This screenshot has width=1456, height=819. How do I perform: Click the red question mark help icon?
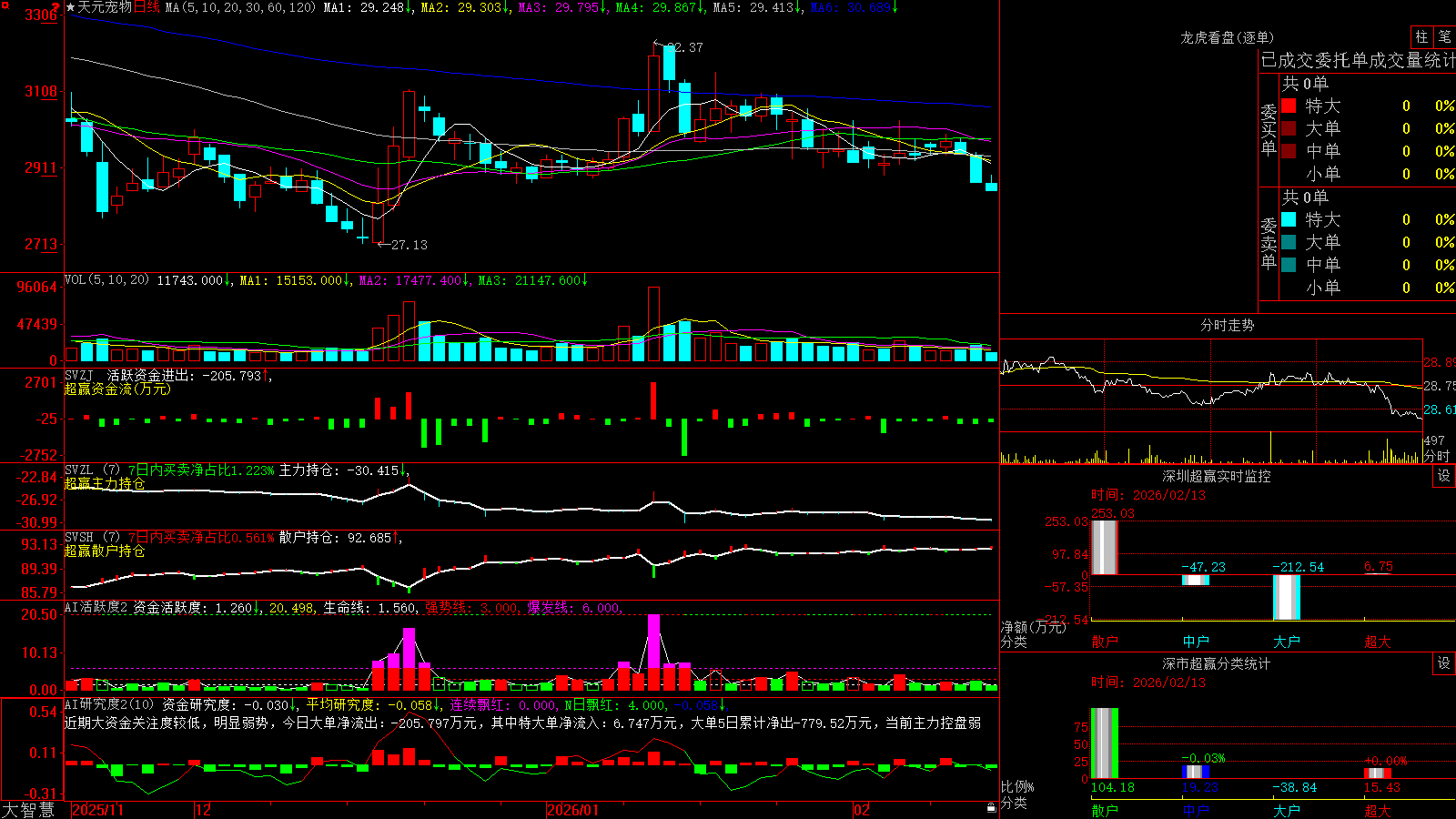[56, 6]
